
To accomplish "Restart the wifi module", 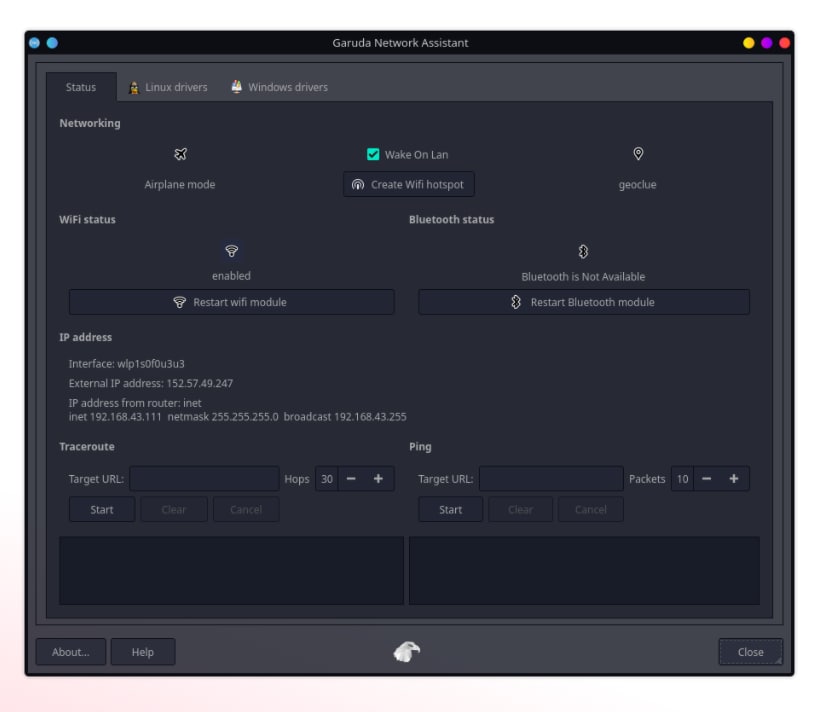I will pos(232,302).
